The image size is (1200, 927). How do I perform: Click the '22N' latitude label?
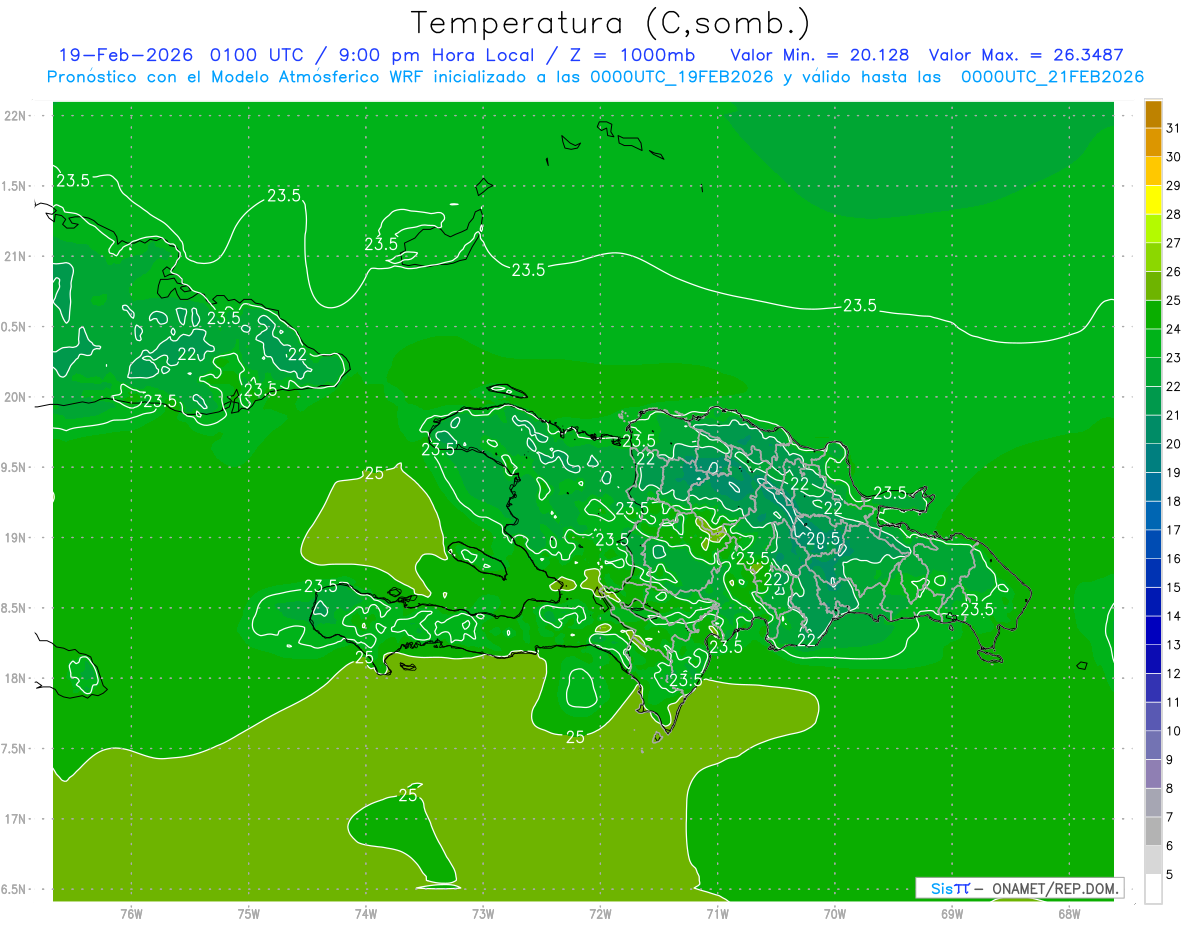click(14, 116)
